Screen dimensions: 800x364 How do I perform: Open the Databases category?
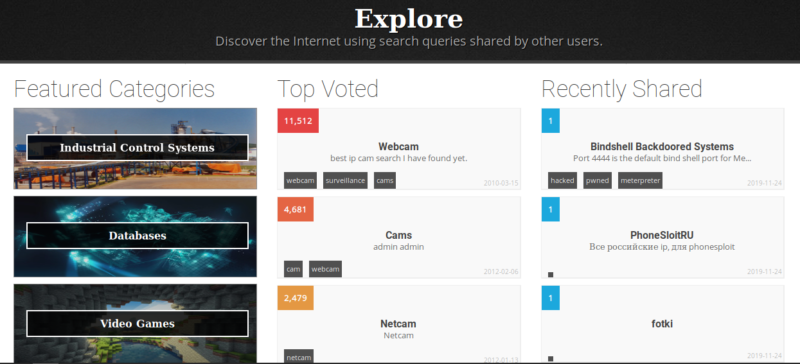coord(135,236)
